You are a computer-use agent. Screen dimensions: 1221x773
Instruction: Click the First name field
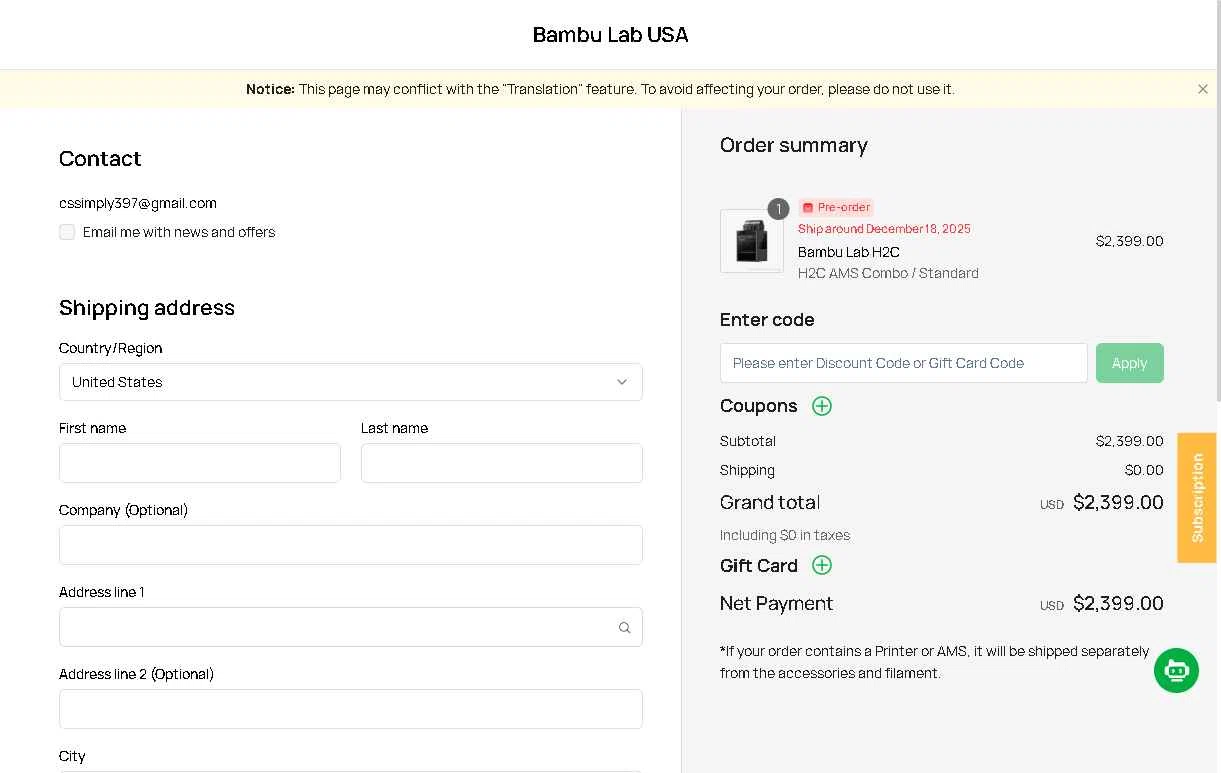tap(200, 463)
